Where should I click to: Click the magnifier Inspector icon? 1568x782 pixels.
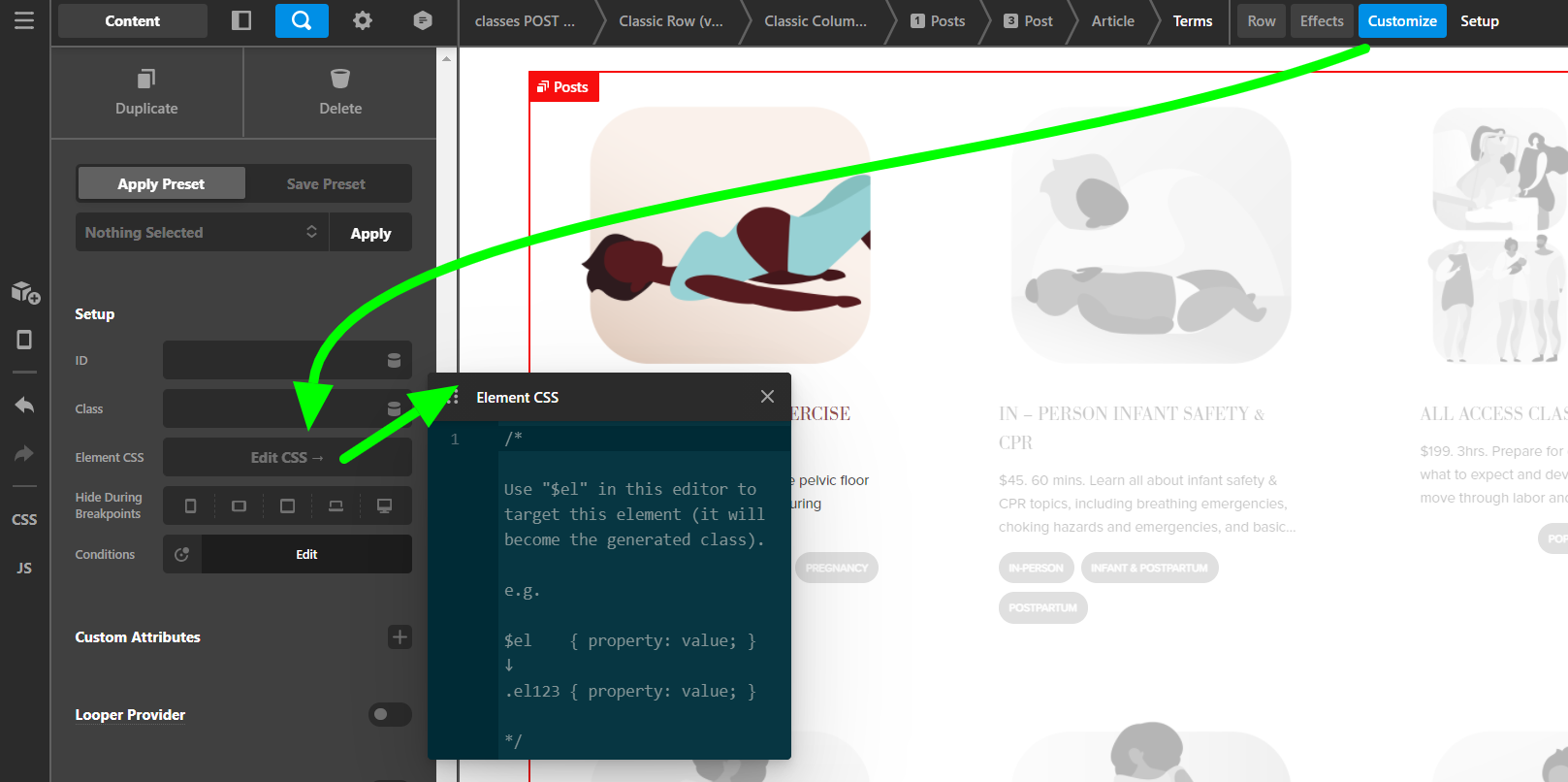coord(302,20)
